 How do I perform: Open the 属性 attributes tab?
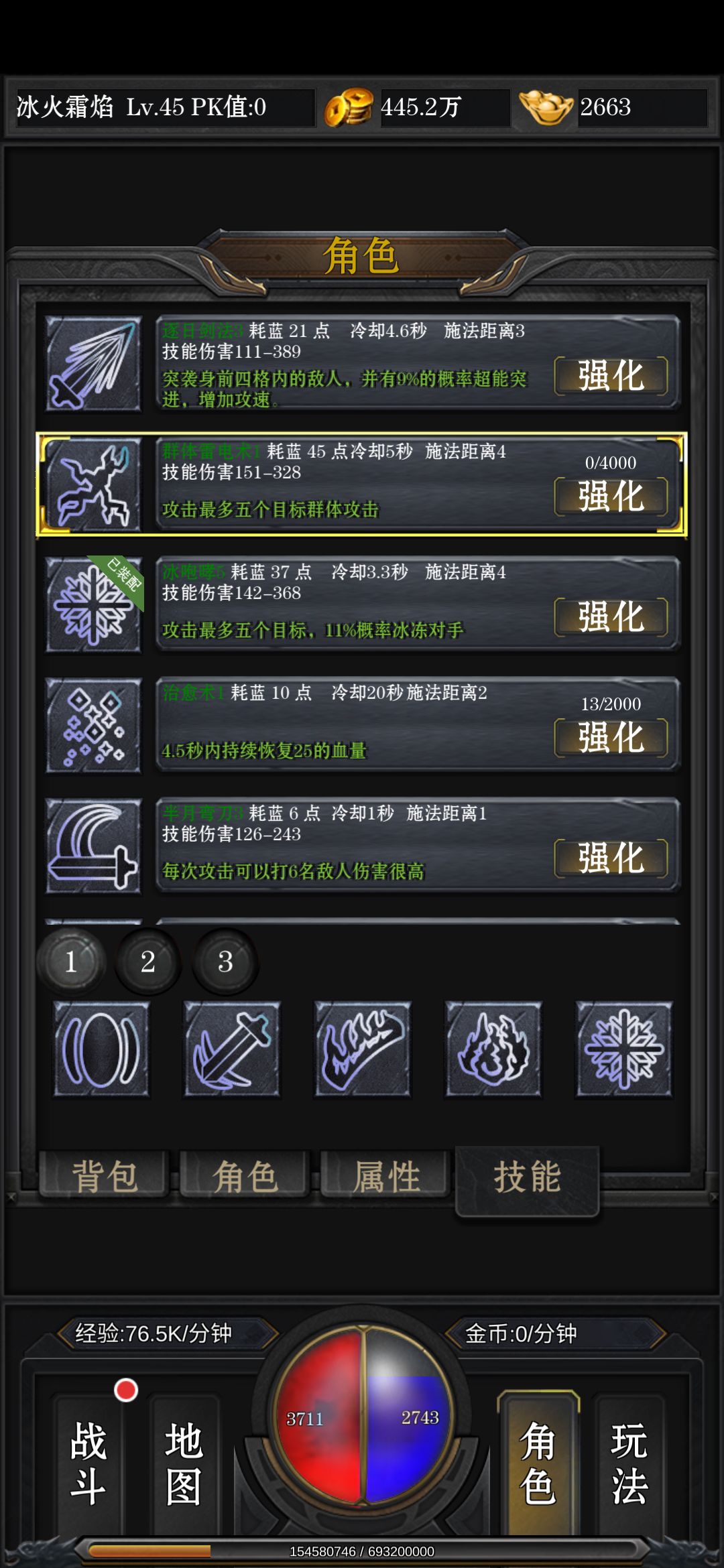(385, 1175)
